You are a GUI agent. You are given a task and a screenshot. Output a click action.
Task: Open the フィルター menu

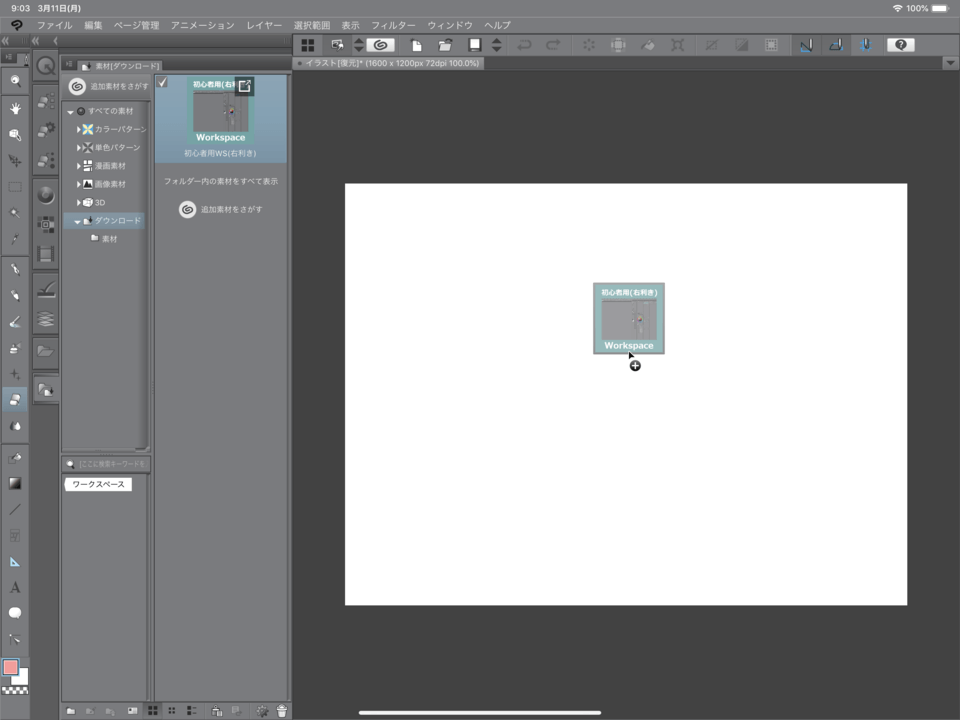click(x=393, y=25)
